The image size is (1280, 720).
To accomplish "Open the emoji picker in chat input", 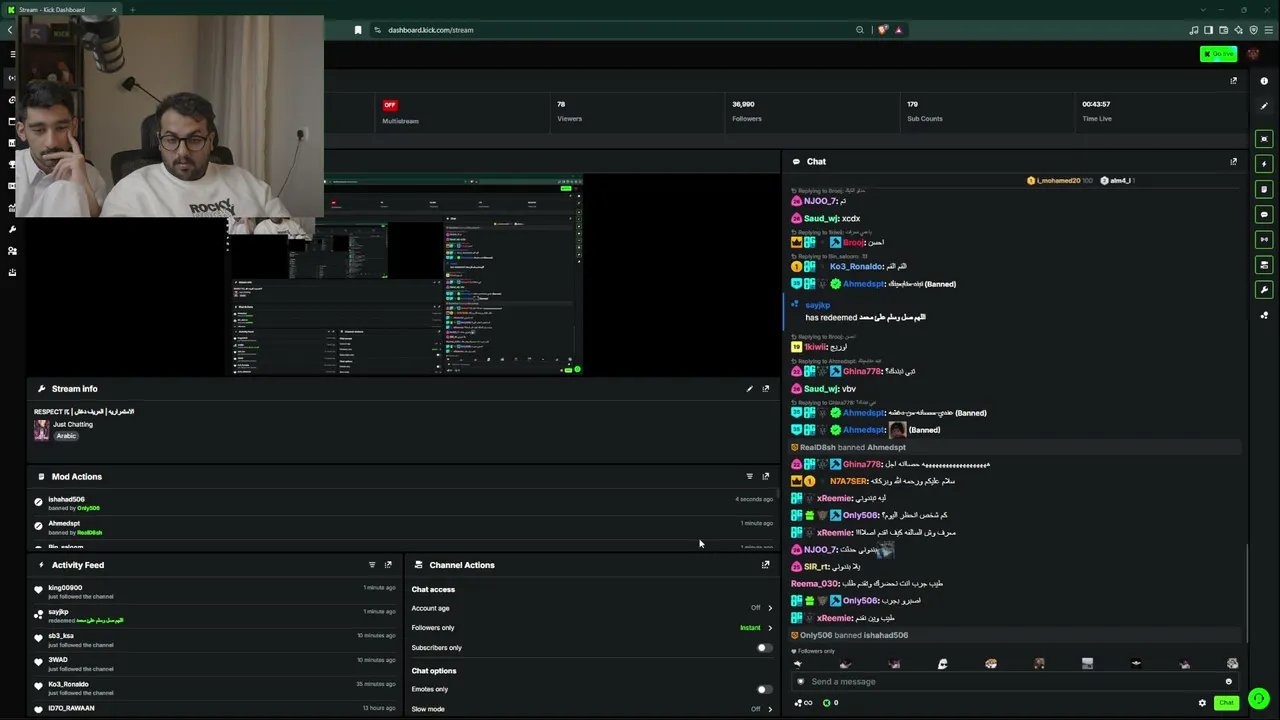I will 1229,682.
